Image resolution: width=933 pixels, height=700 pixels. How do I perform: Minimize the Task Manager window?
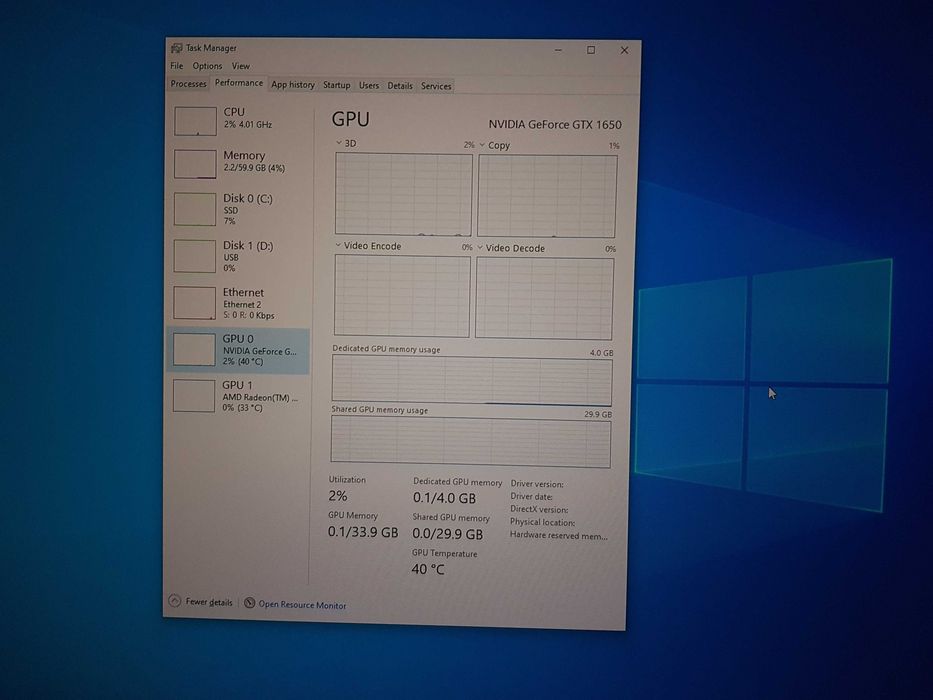coord(558,50)
